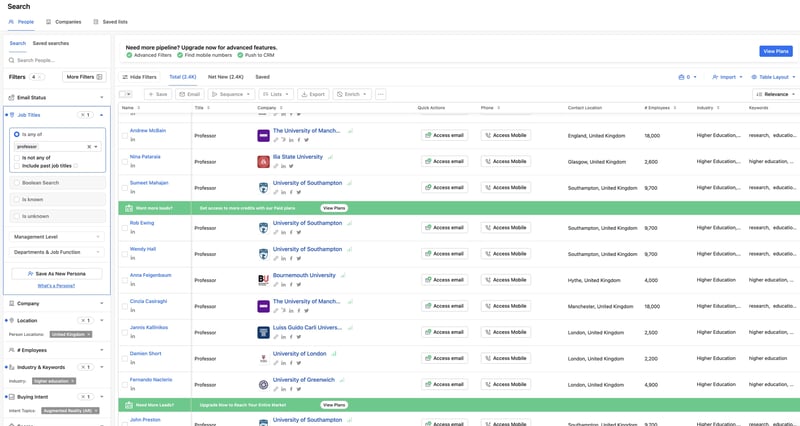Screen dimensions: 800x426
Task: Open the 'What's a Persona?' link
Action: point(56,286)
